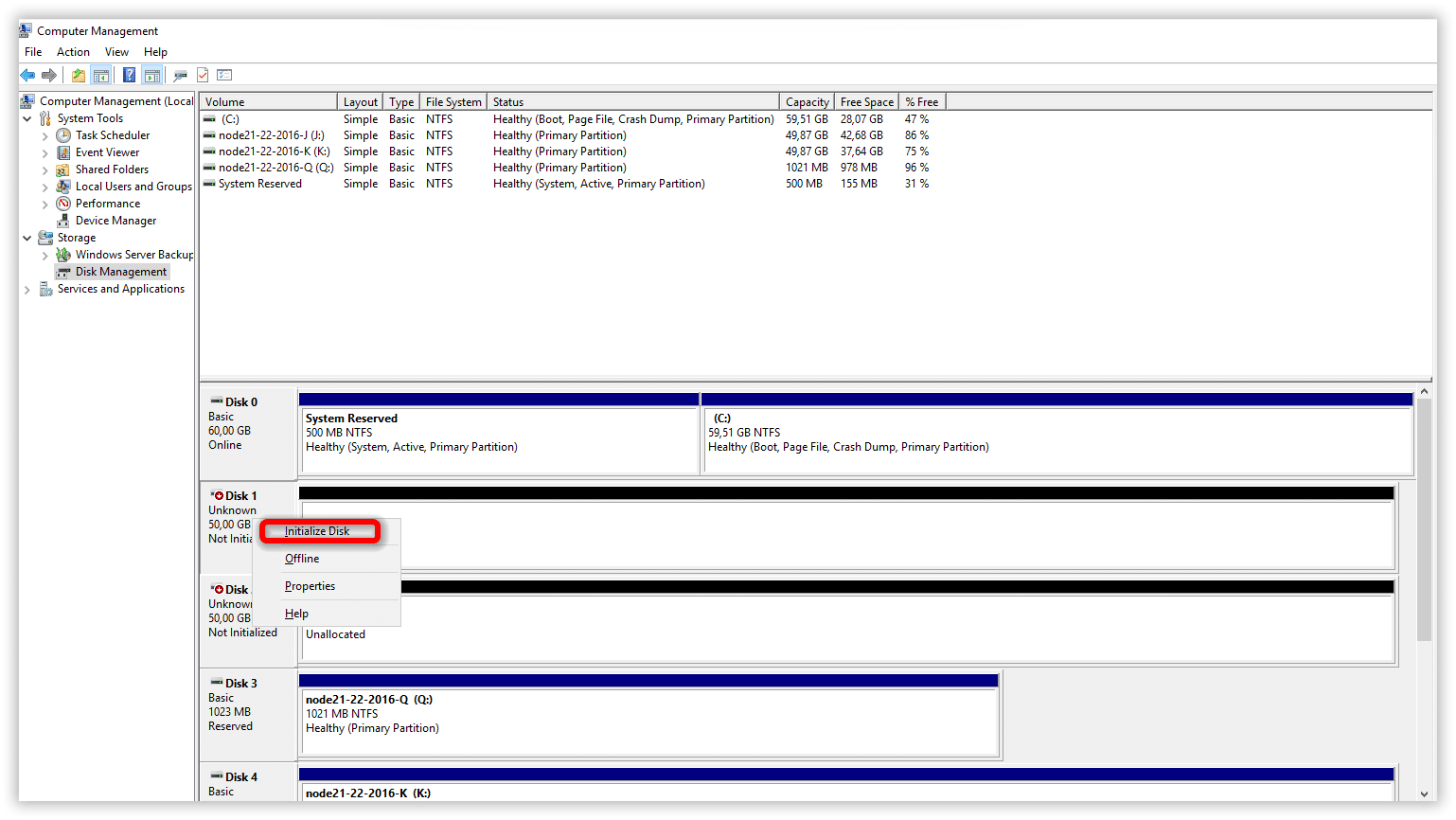This screenshot has height=820, width=1456.
Task: Toggle Show/Hide Action Pane toolbar button
Action: click(151, 75)
